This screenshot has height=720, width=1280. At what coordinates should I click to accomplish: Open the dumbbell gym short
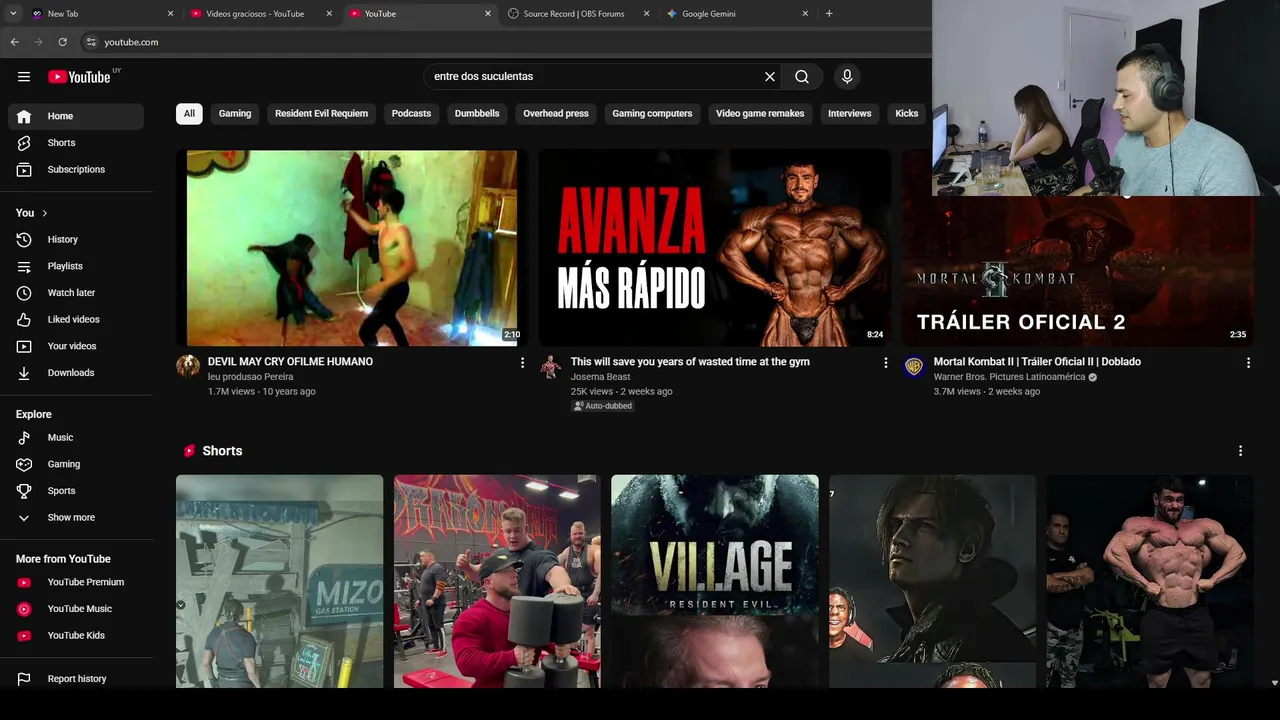[x=497, y=581]
